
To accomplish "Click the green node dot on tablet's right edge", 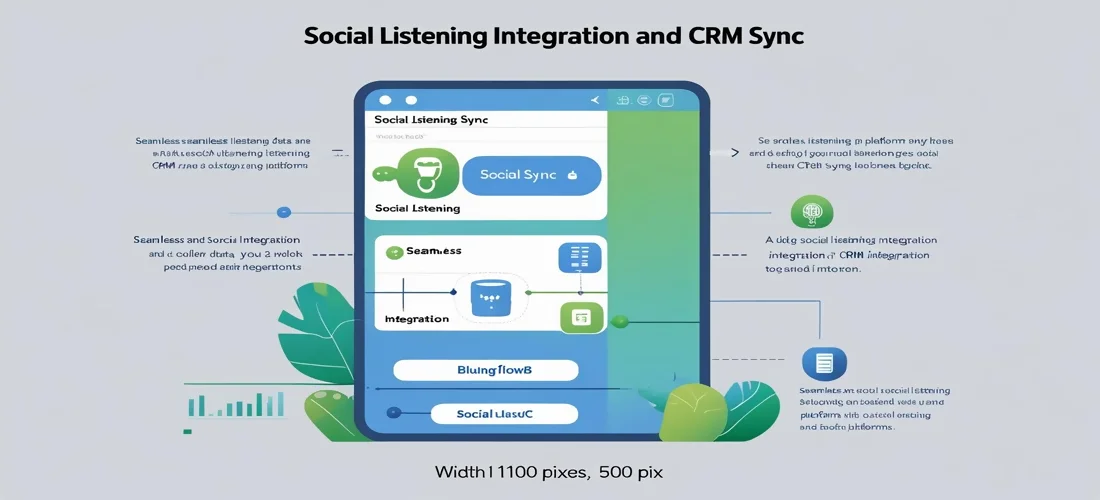I will point(619,321).
